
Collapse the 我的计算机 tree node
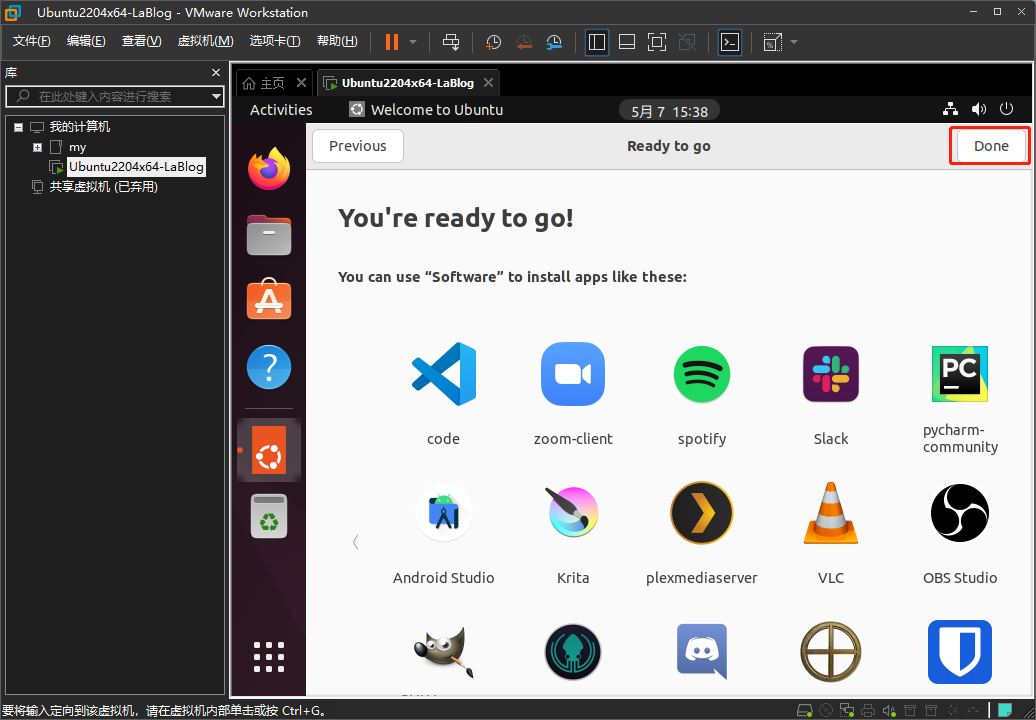click(x=18, y=127)
